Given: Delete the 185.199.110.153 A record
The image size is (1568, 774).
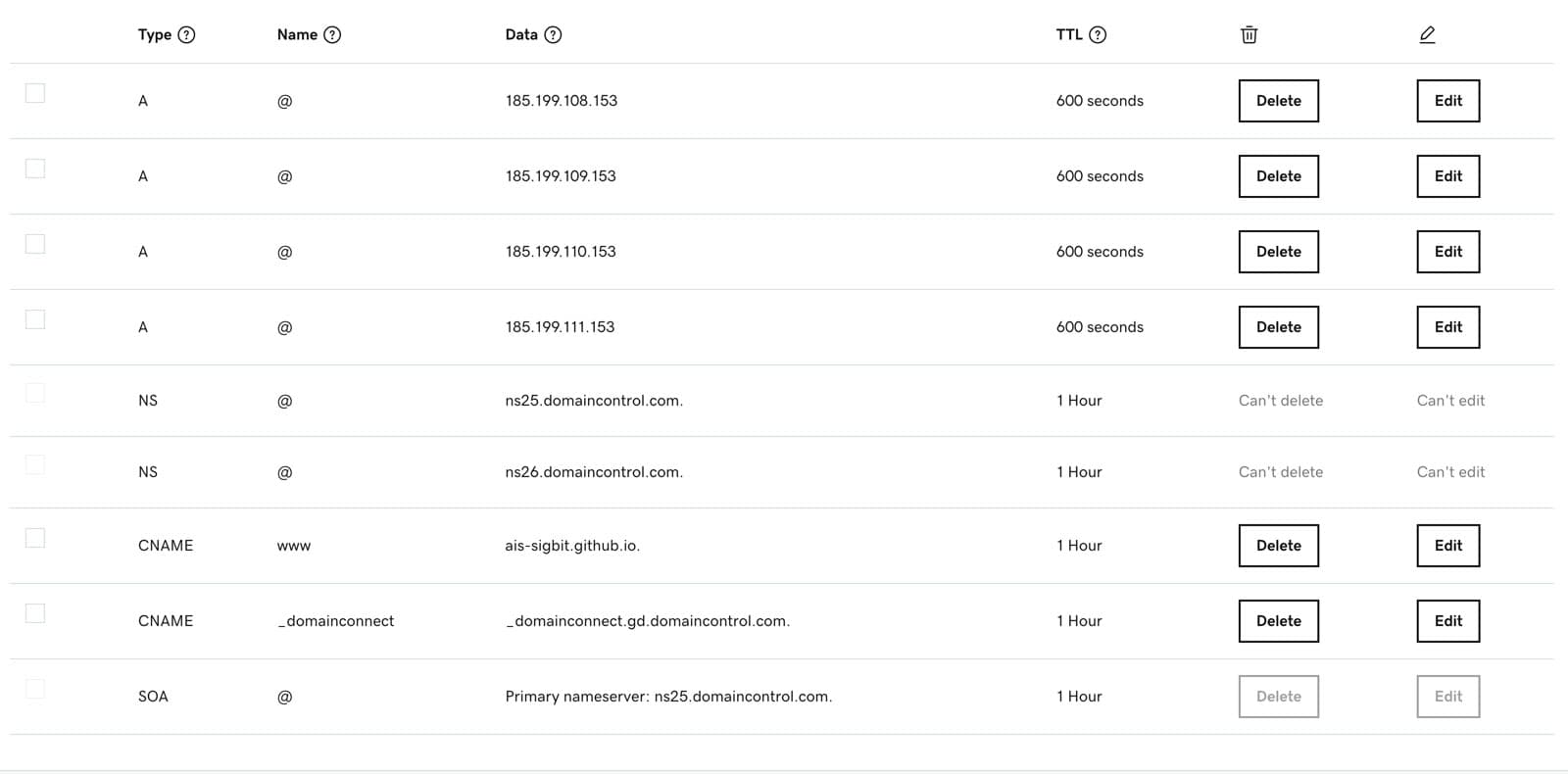Looking at the screenshot, I should tap(1279, 252).
